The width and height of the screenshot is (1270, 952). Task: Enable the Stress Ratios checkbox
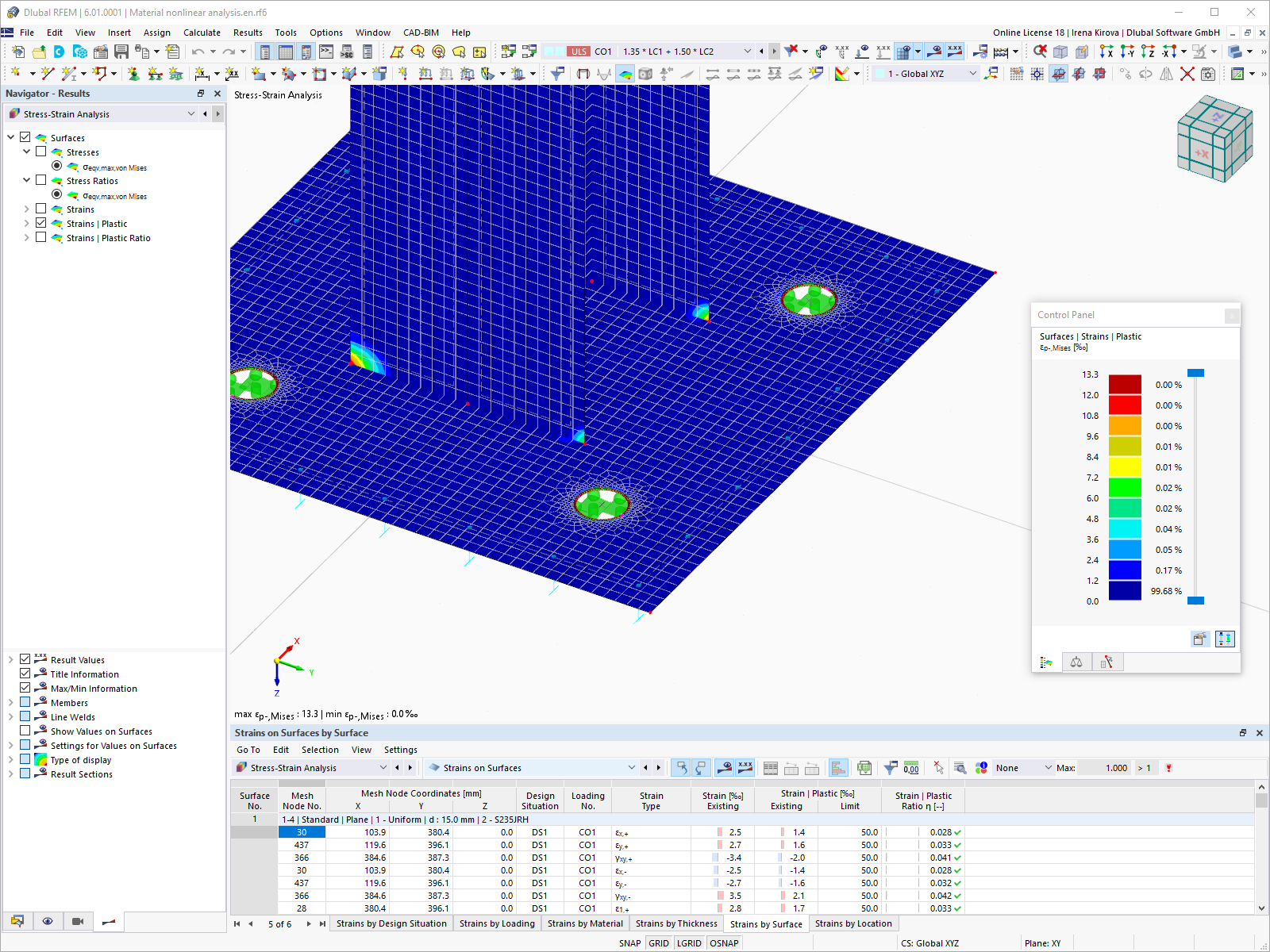tap(41, 180)
